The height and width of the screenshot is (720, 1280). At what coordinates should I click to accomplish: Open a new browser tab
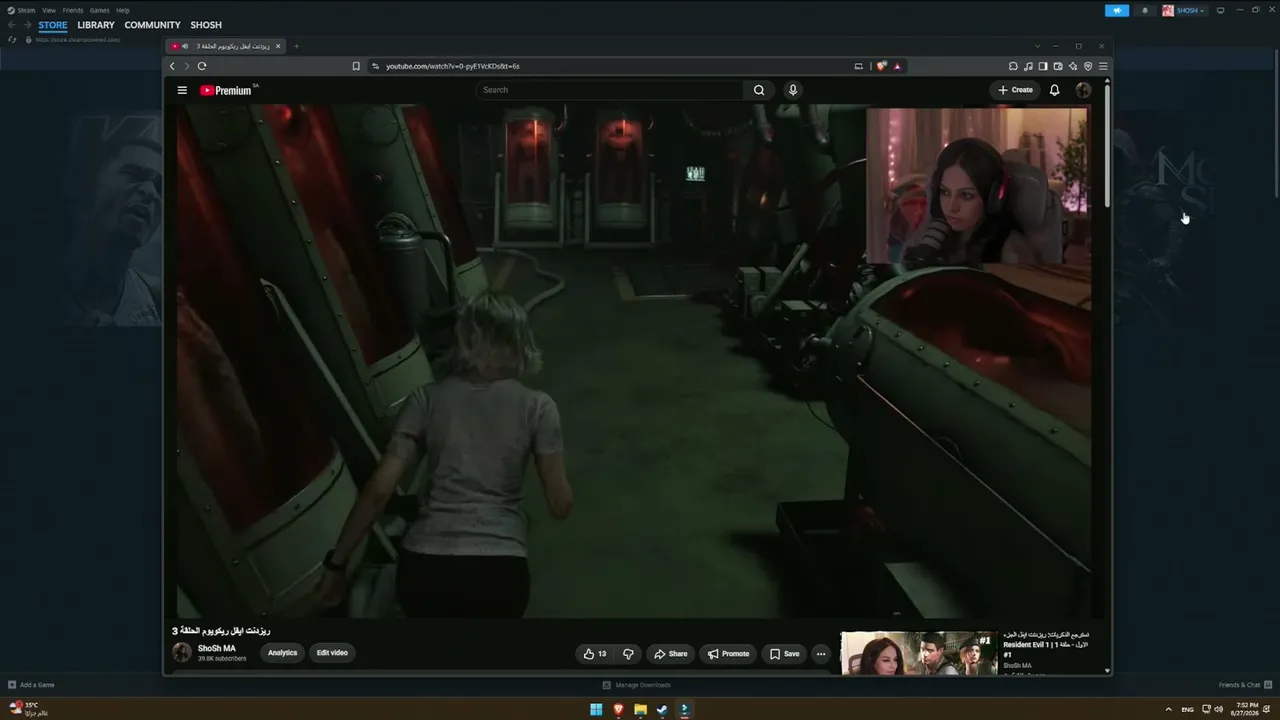pos(296,46)
